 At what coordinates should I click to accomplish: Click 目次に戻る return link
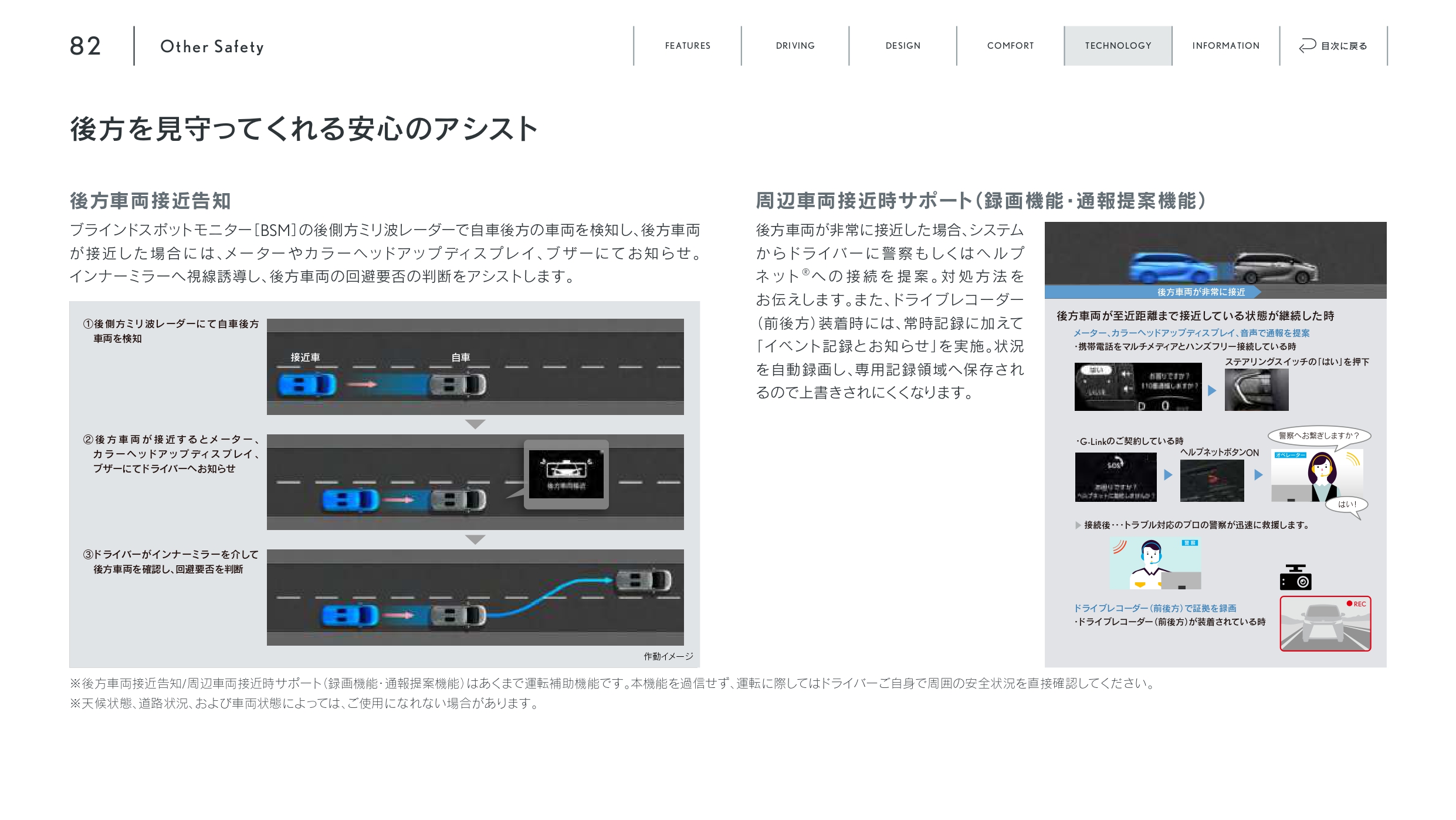(1343, 46)
